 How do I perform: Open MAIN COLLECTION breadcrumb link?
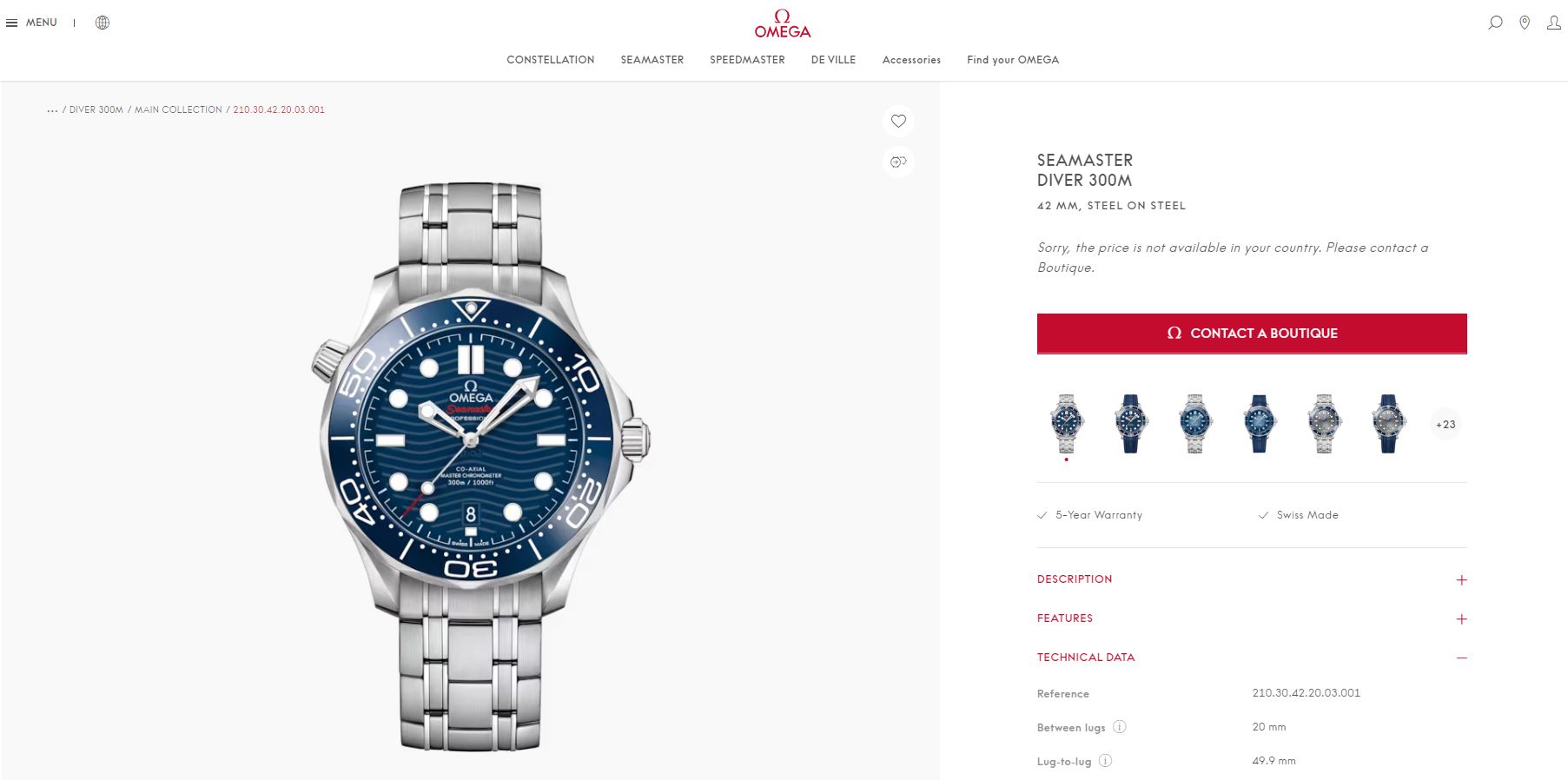point(178,109)
